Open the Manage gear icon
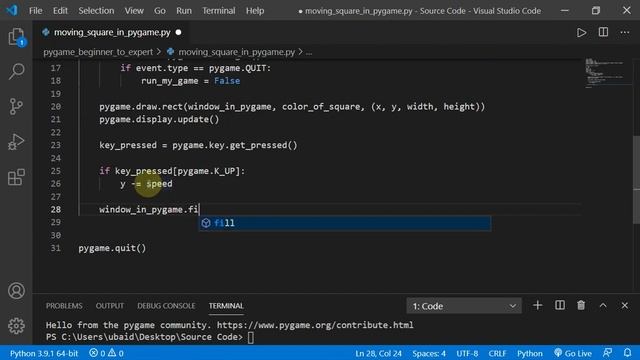640x360 pixels. (16, 326)
